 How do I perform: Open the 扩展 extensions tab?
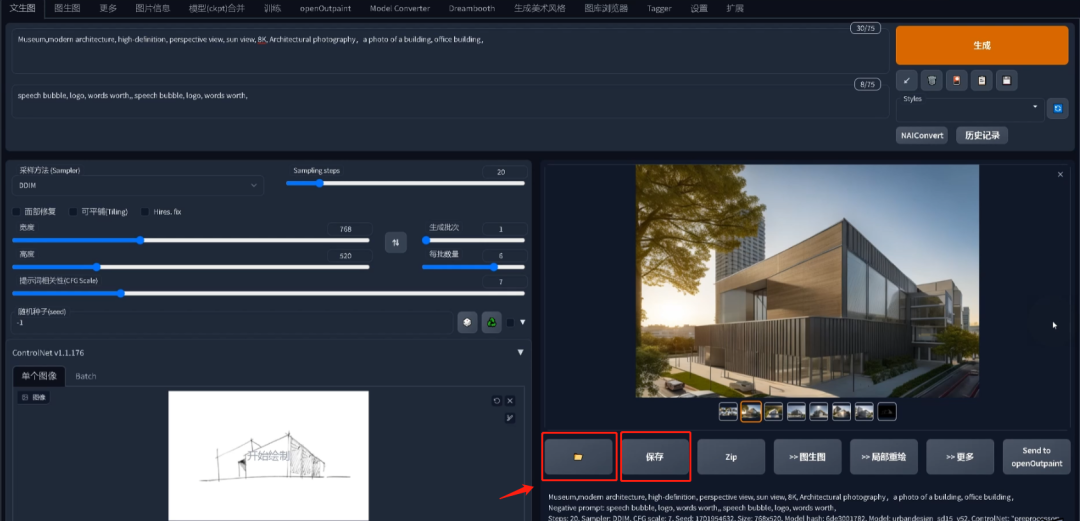[735, 8]
